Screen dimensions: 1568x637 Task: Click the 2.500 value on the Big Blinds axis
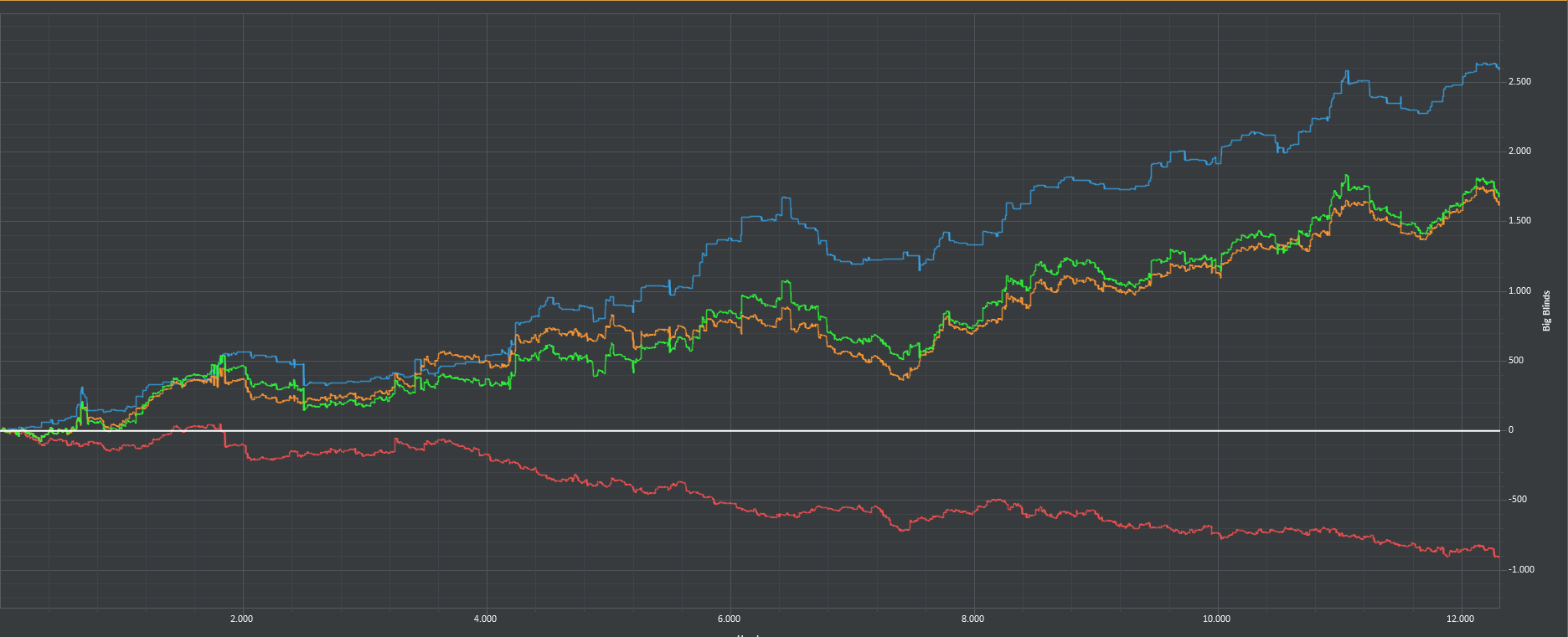1519,82
